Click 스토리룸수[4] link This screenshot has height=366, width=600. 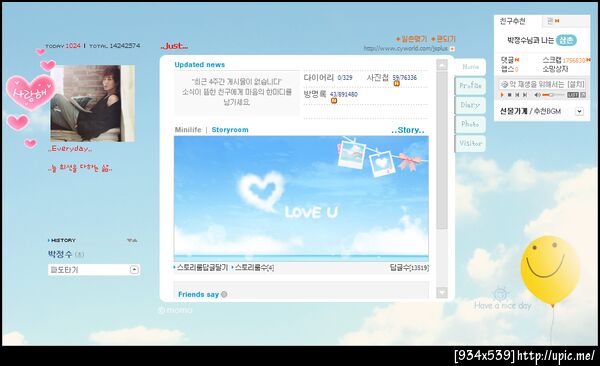coord(254,268)
